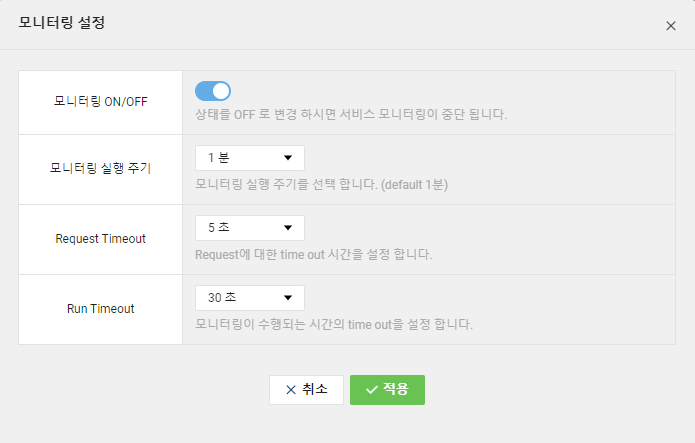Click the arrow icon beside 5 초
The image size is (695, 443).
click(287, 228)
